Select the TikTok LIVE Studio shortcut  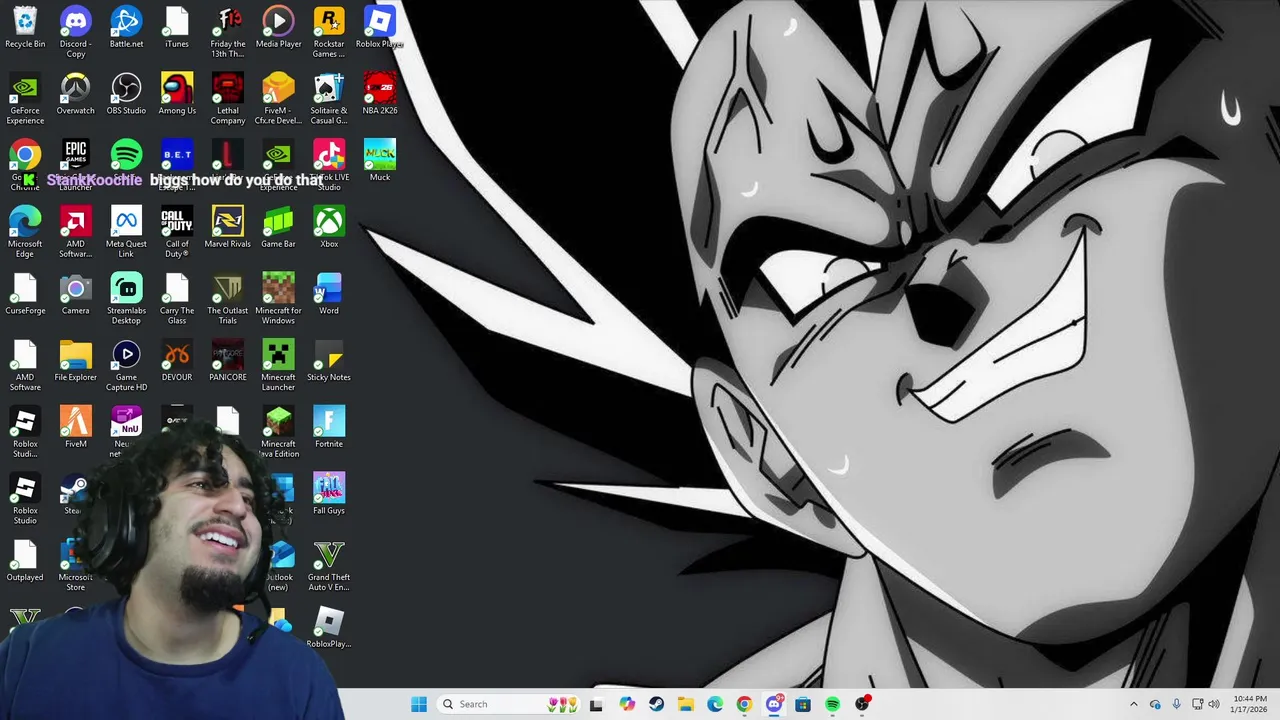point(329,166)
